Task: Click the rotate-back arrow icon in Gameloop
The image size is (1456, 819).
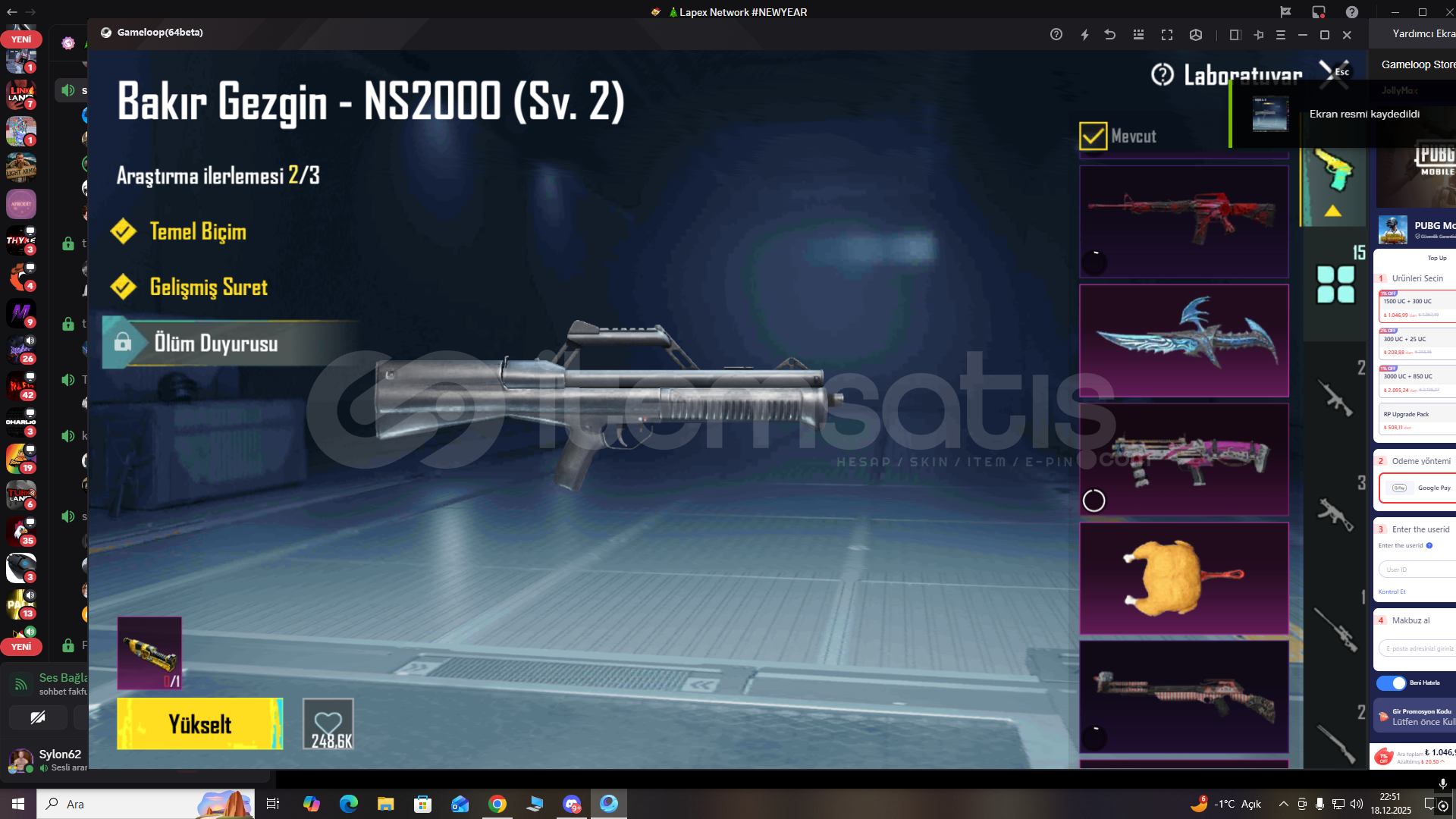Action: 1110,35
